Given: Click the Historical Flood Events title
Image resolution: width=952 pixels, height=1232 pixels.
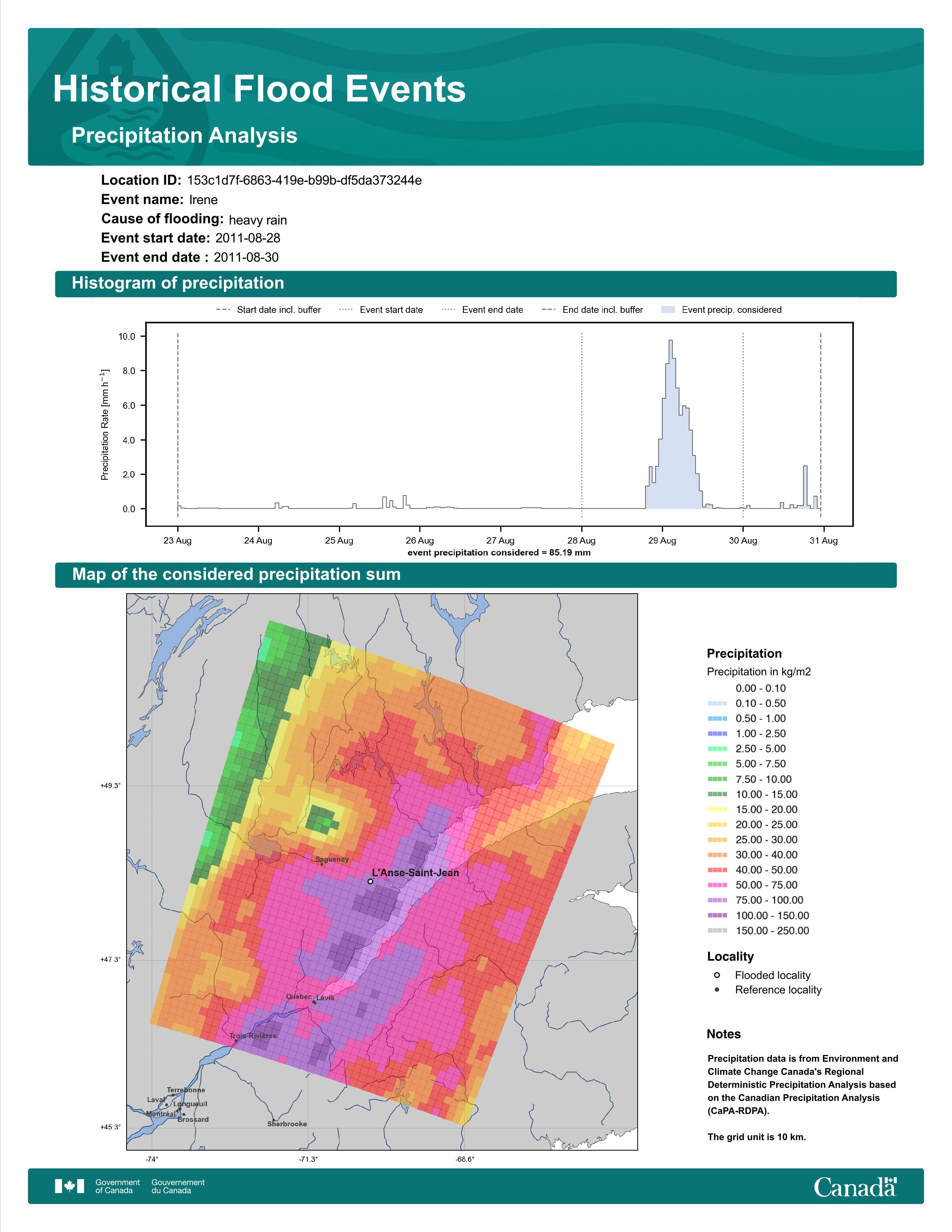Looking at the screenshot, I should [259, 89].
